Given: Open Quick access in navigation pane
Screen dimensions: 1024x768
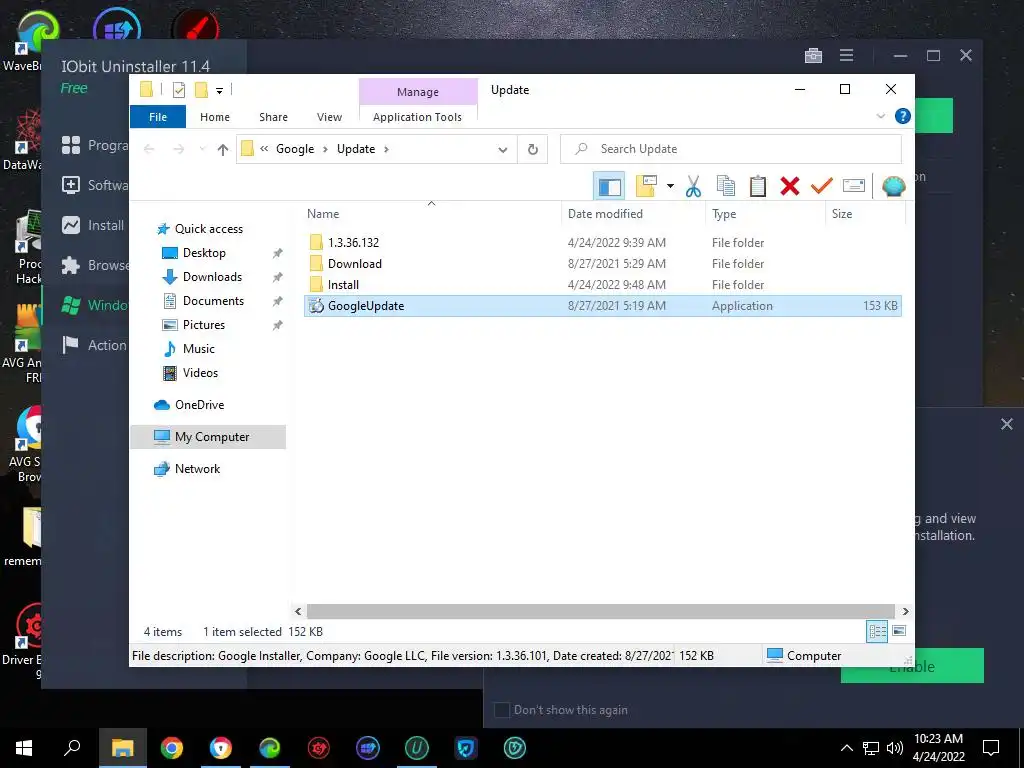Looking at the screenshot, I should 208,229.
